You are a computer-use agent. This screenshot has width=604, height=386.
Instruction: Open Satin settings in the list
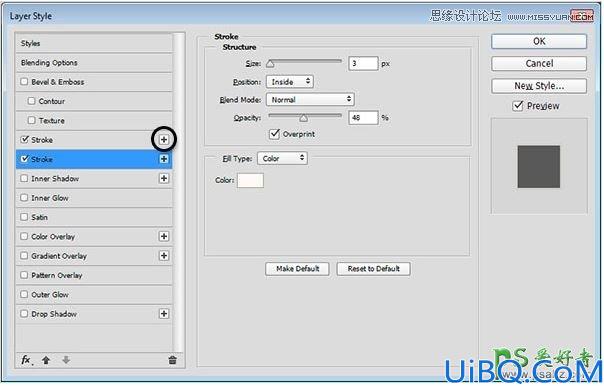click(94, 217)
